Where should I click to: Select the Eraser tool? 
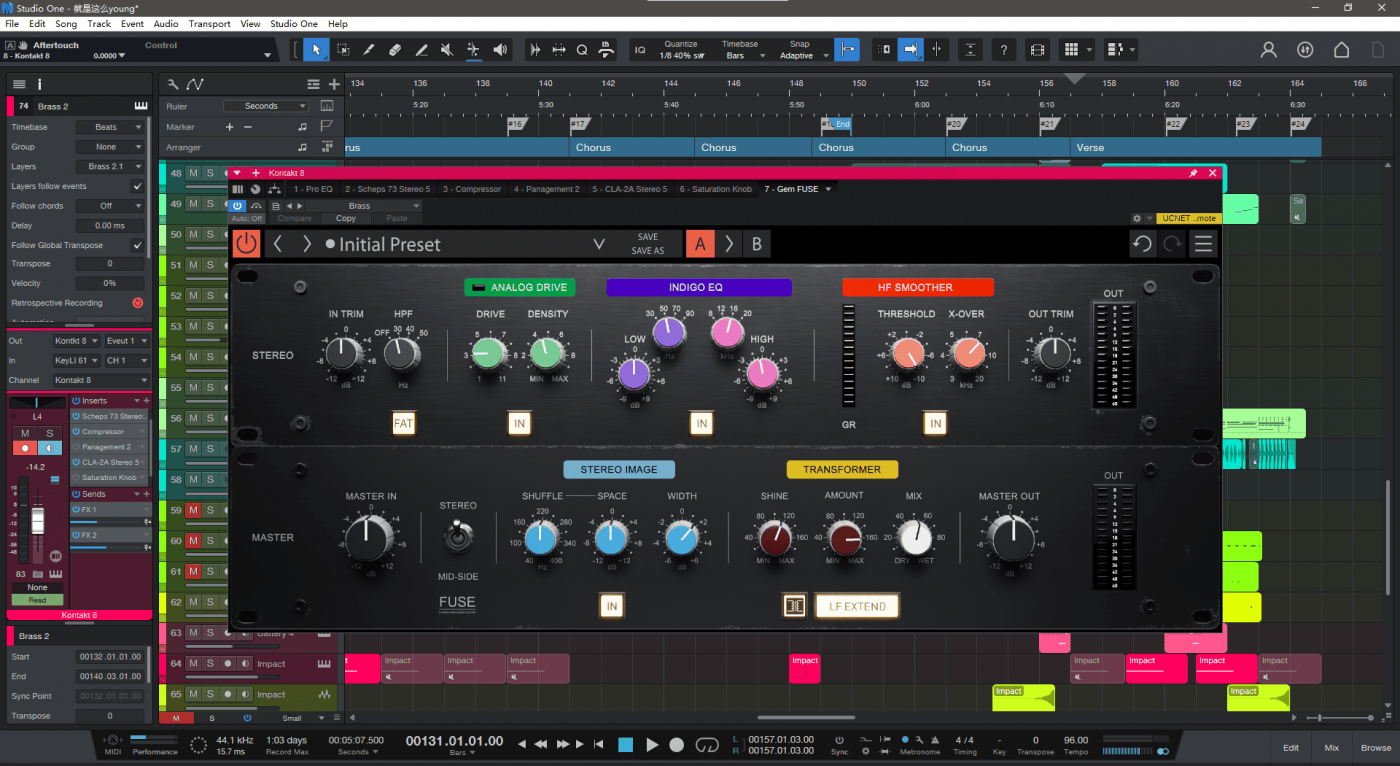[x=395, y=49]
